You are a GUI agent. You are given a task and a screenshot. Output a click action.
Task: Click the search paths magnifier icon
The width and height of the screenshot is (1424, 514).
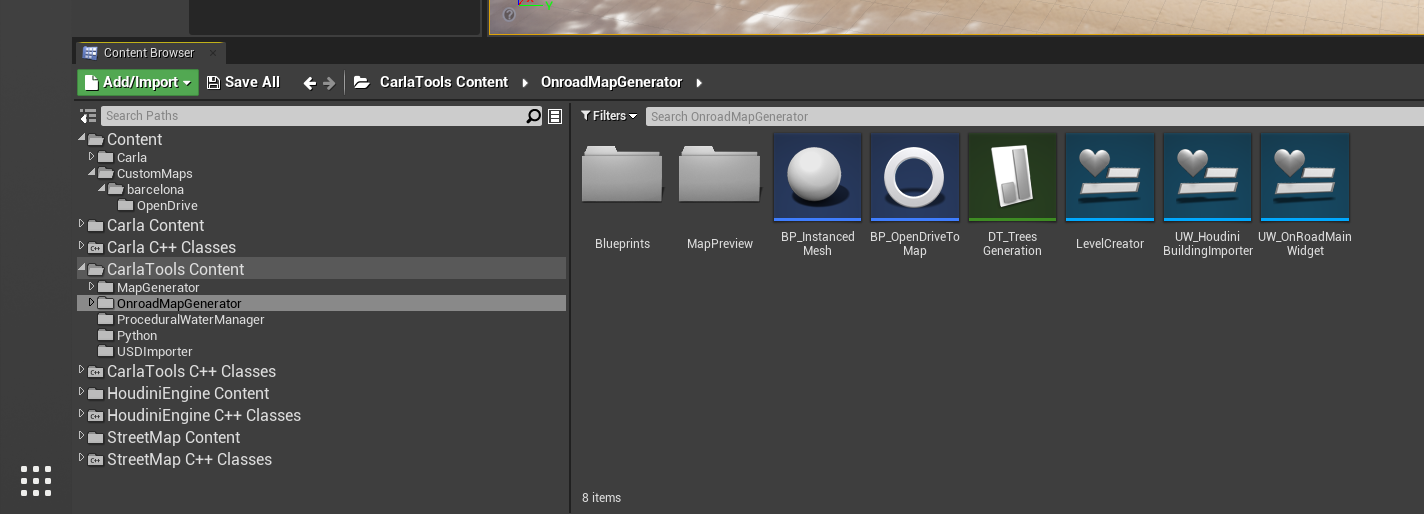point(534,116)
